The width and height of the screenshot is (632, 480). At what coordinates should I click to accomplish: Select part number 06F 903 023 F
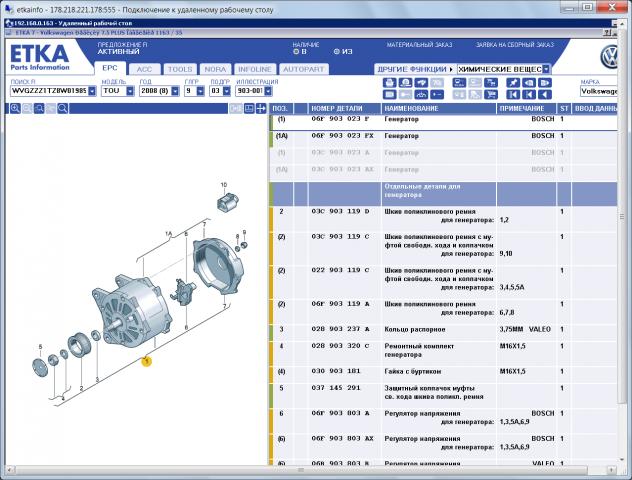pyautogui.click(x=340, y=119)
